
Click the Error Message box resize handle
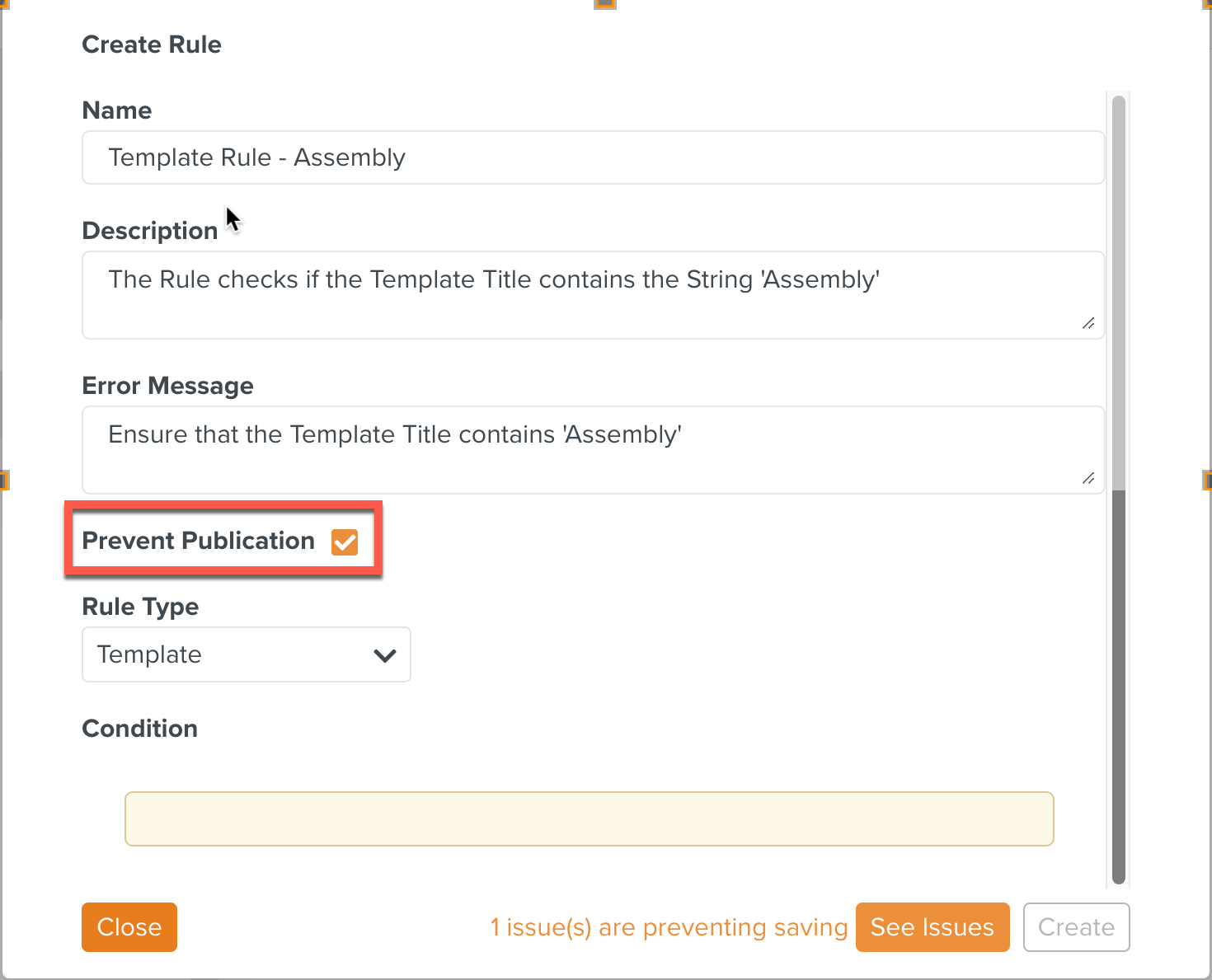tap(1088, 478)
